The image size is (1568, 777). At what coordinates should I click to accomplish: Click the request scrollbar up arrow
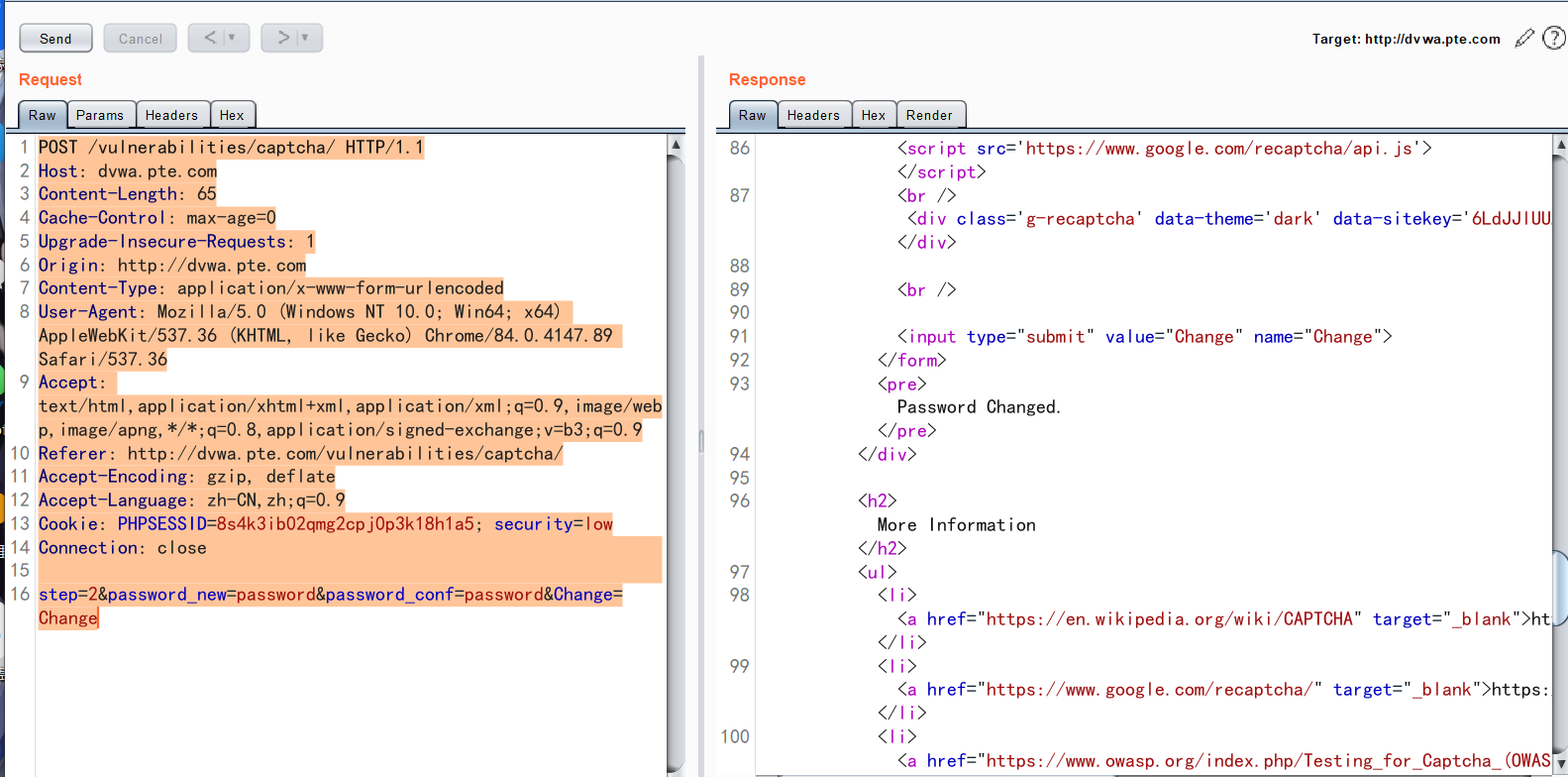coord(676,145)
